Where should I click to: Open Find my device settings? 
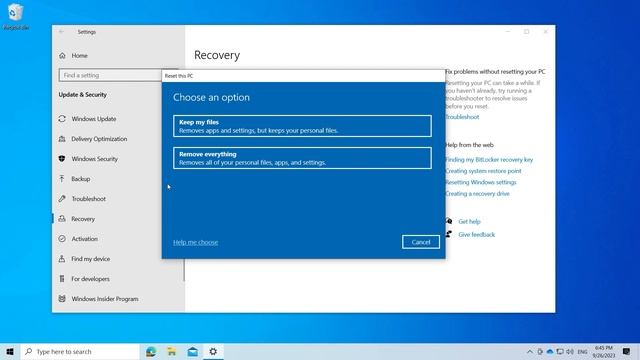pyautogui.click(x=91, y=259)
